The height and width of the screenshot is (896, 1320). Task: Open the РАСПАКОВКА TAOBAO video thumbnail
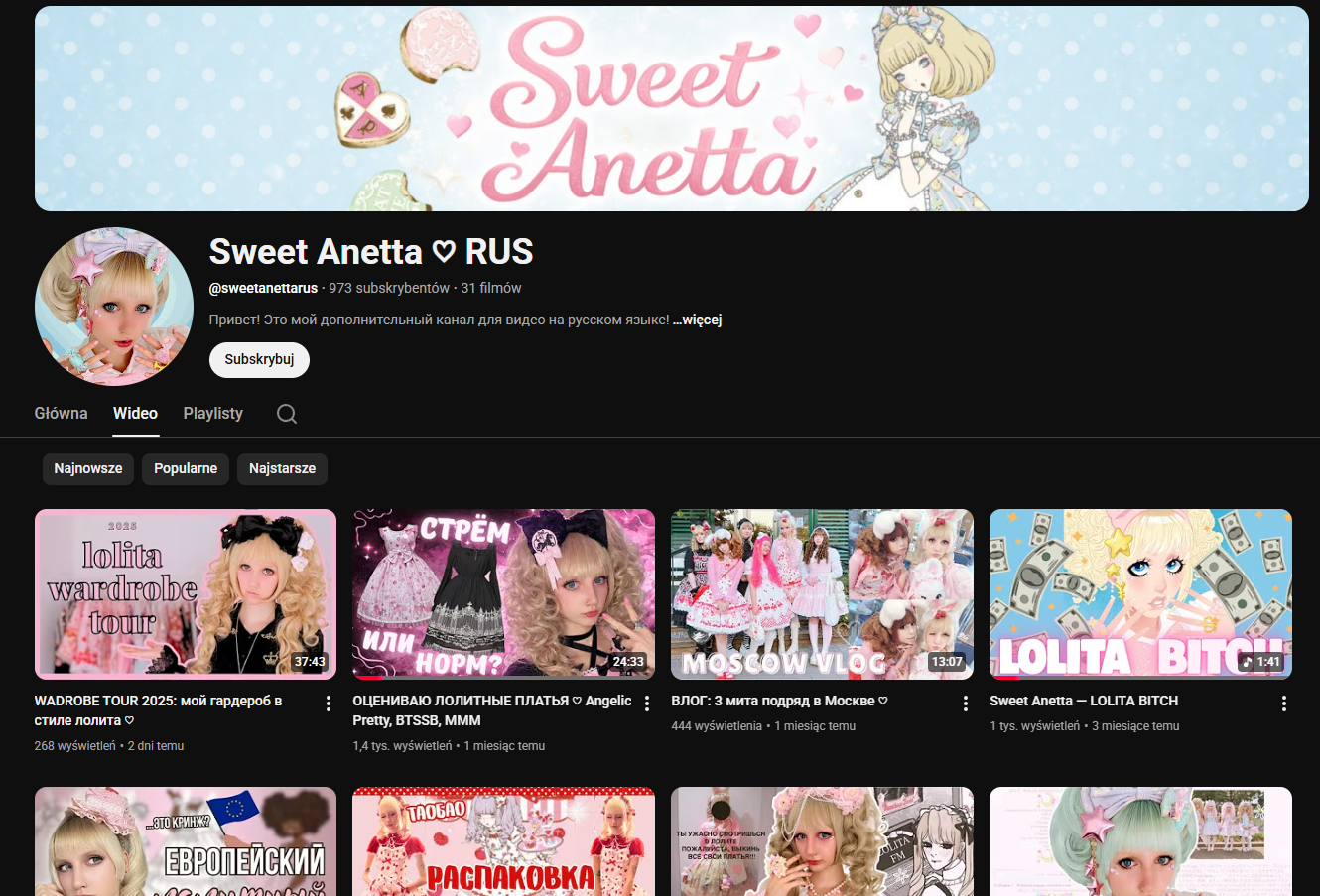[504, 841]
